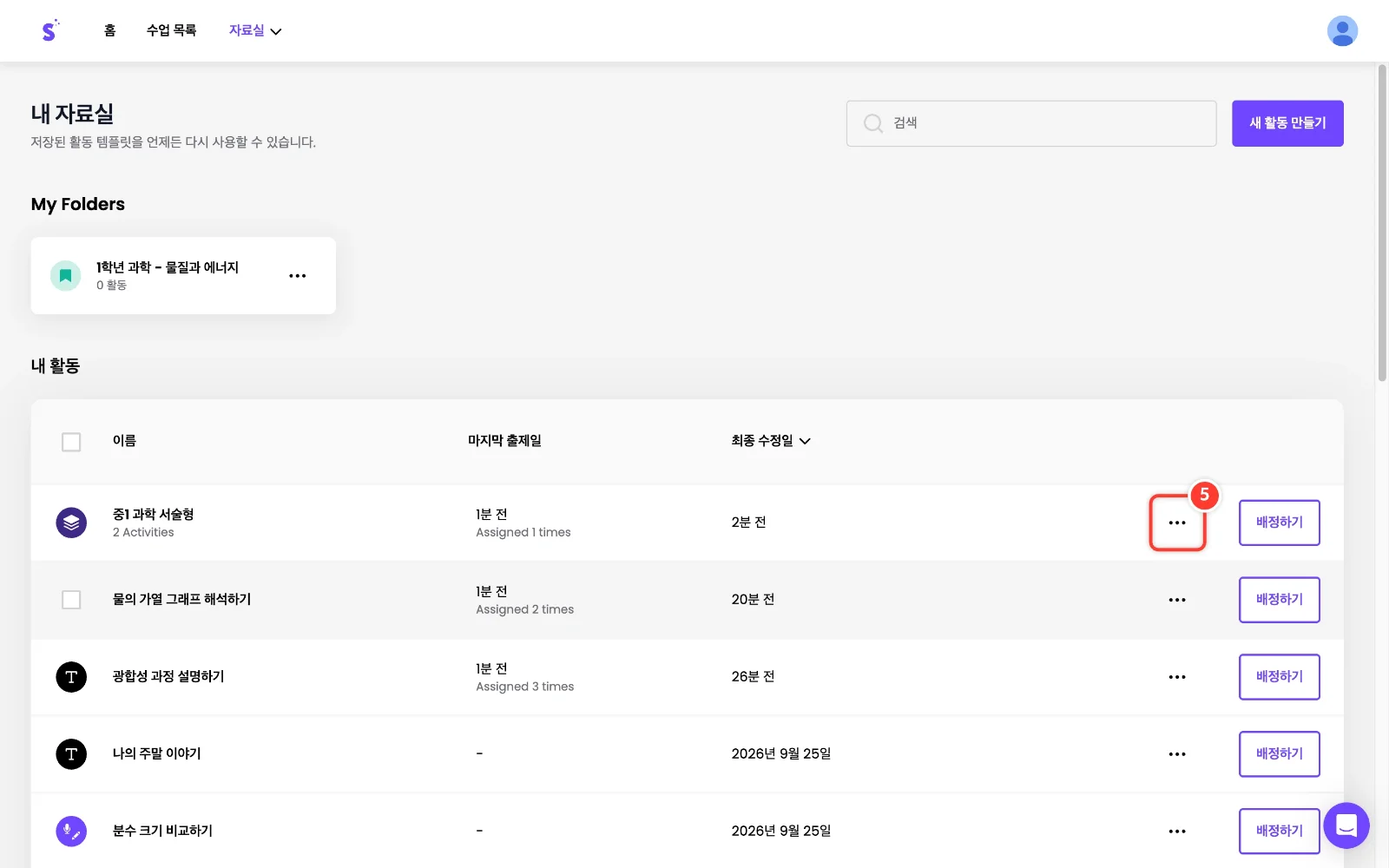Click the T icon for 나의 주말 이야기

tap(71, 754)
